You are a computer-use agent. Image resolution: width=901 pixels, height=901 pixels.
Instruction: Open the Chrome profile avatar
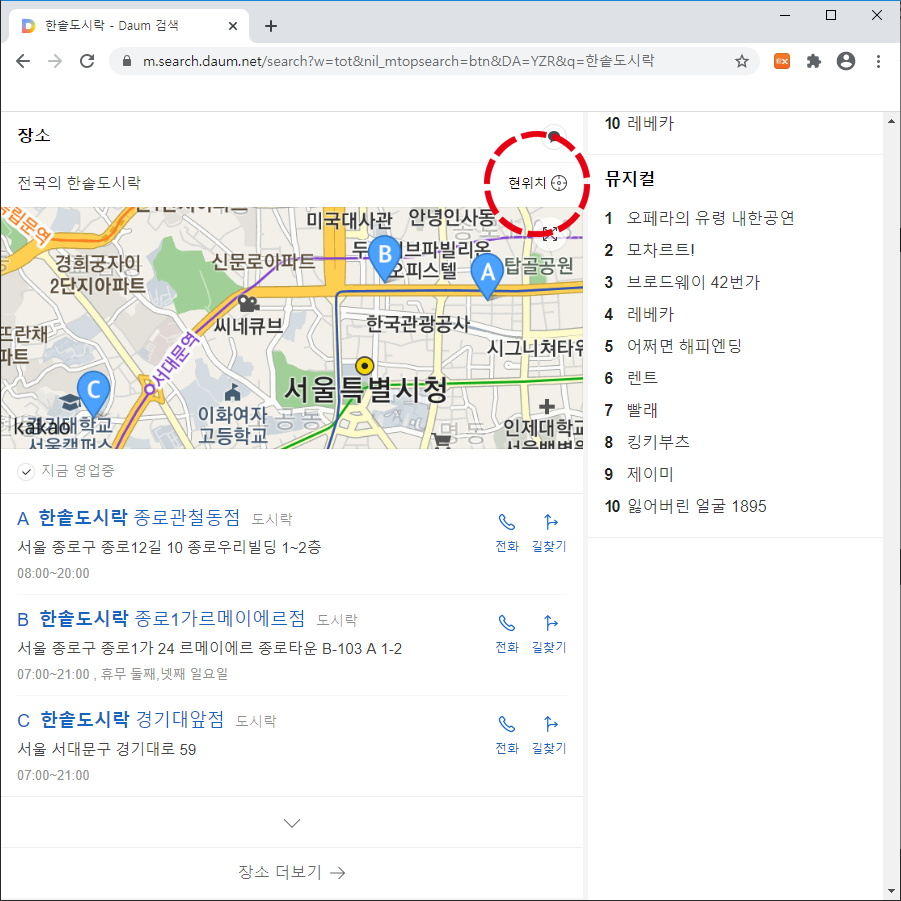click(x=846, y=61)
